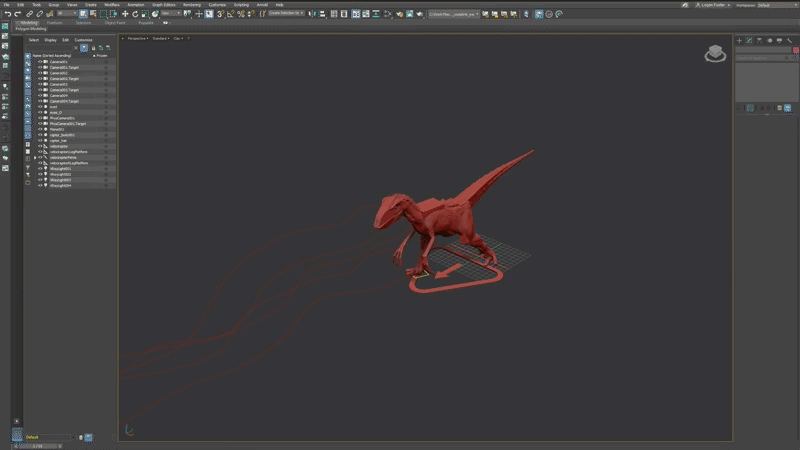Toggle Window/Crossing selection mode
The image size is (800, 450).
[x=114, y=14]
